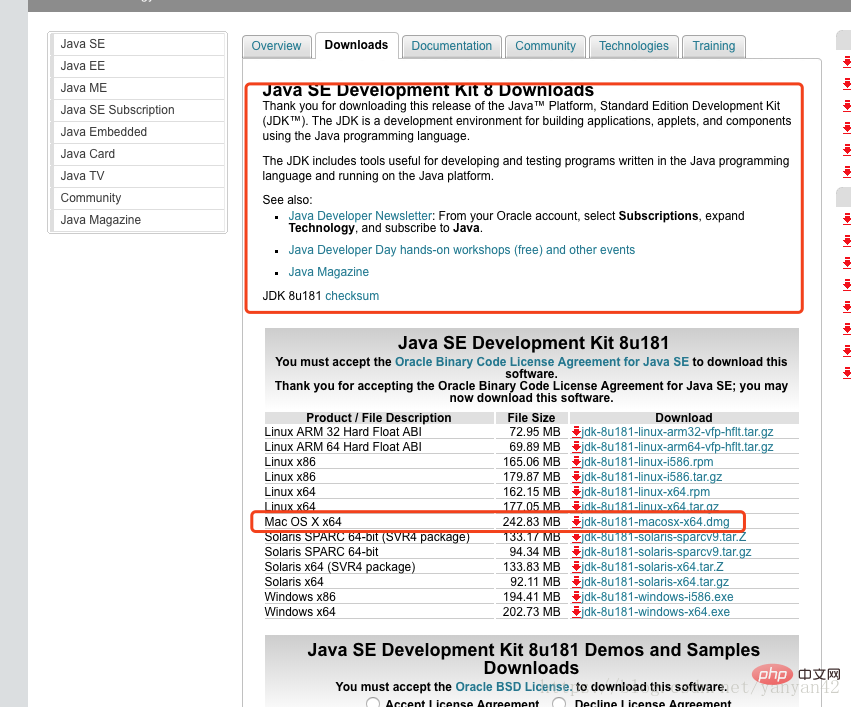Image resolution: width=851 pixels, height=707 pixels.
Task: Click the 202.73 MB file size
Action: click(x=531, y=612)
